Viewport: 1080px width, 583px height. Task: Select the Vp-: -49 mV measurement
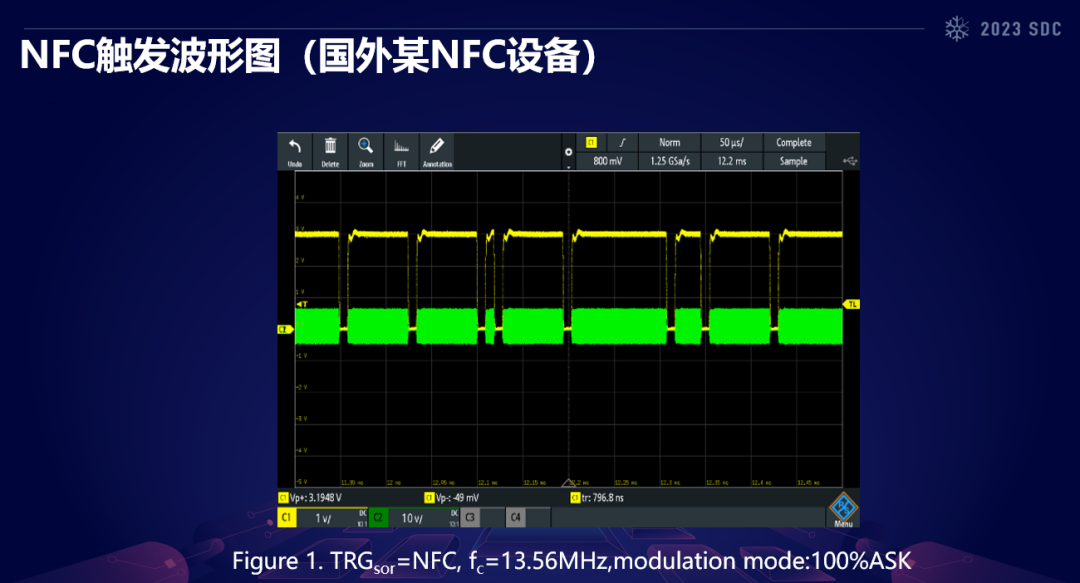452,498
